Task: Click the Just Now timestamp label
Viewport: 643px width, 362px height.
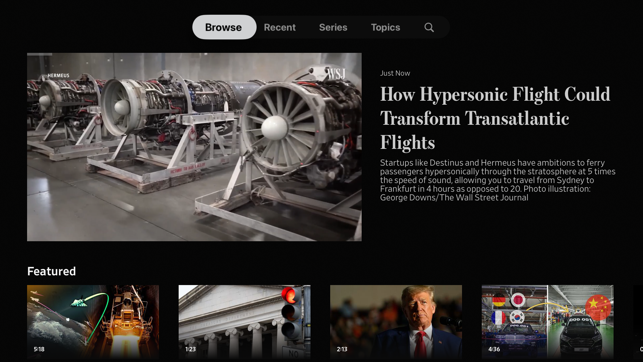Action: pos(395,73)
